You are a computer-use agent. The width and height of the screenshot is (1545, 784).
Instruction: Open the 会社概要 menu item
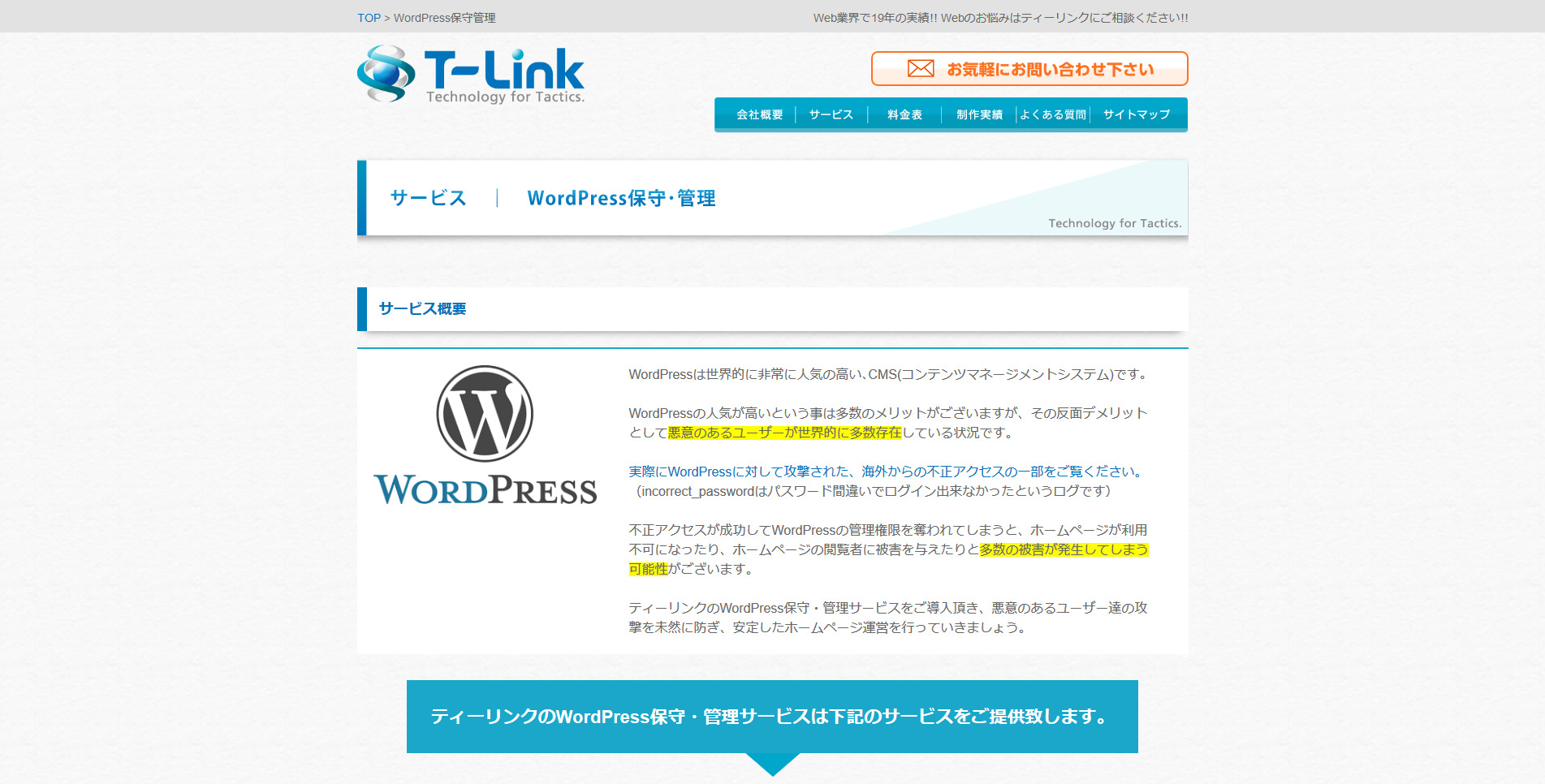click(x=759, y=114)
